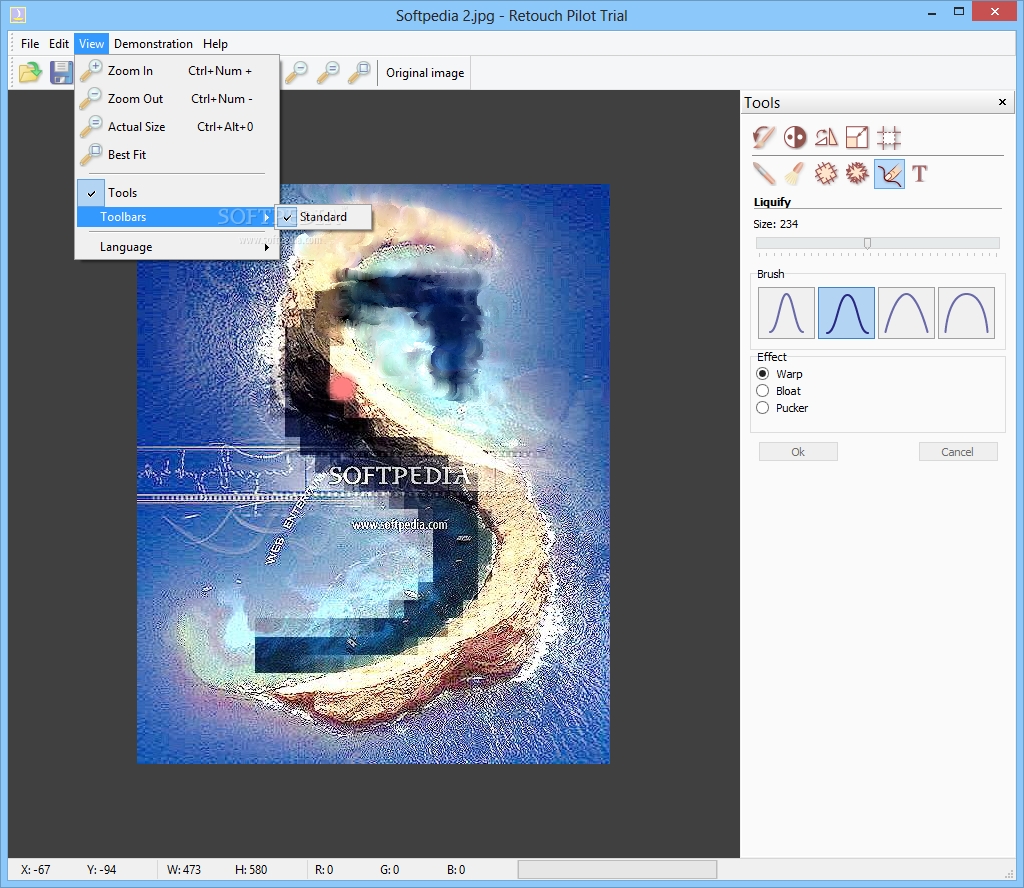Select the Resize image tool icon
This screenshot has height=888, width=1024.
857,137
